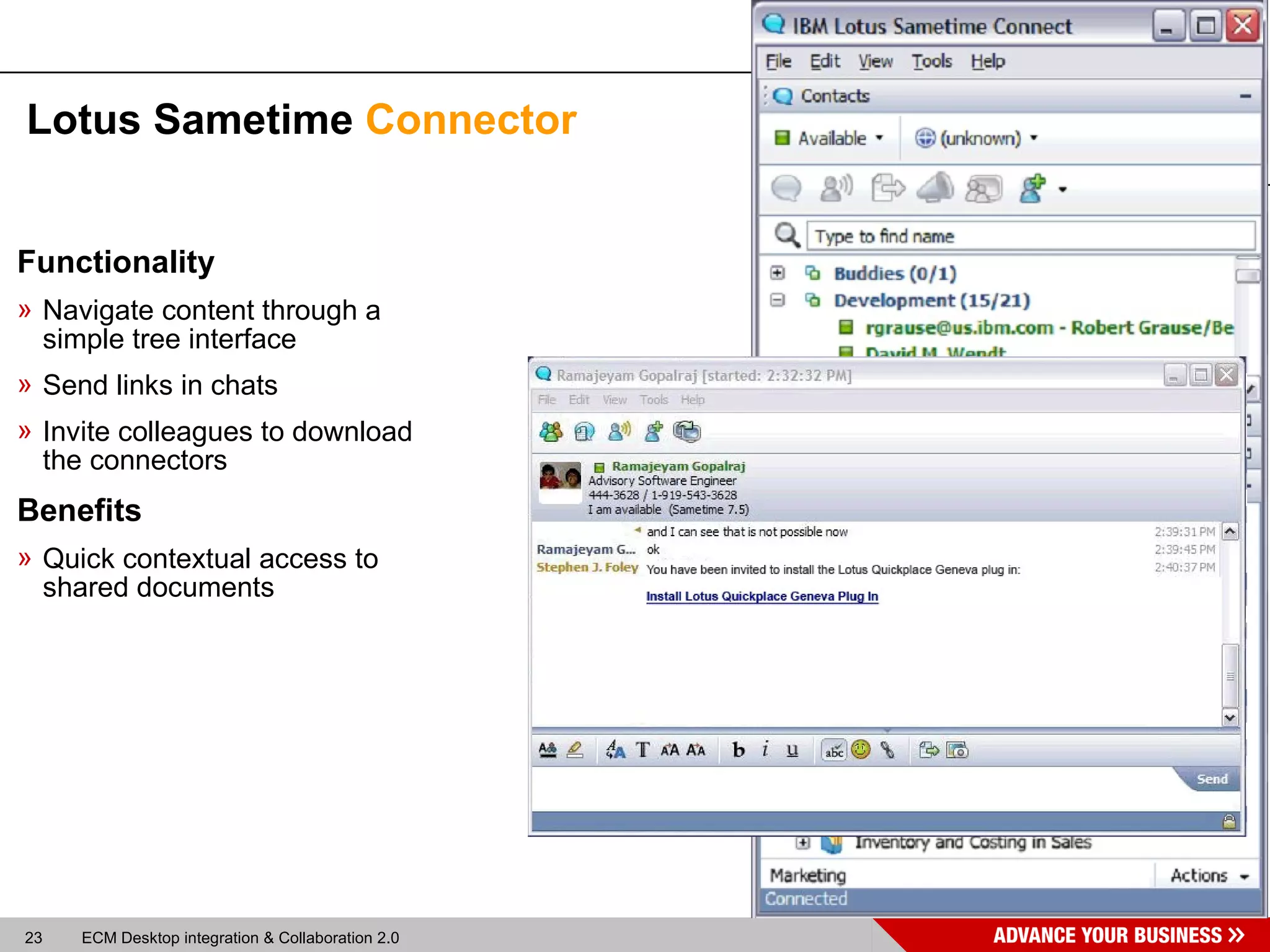Expand Inventory and Costing in Sales item
The height and width of the screenshot is (952, 1270).
coord(803,842)
